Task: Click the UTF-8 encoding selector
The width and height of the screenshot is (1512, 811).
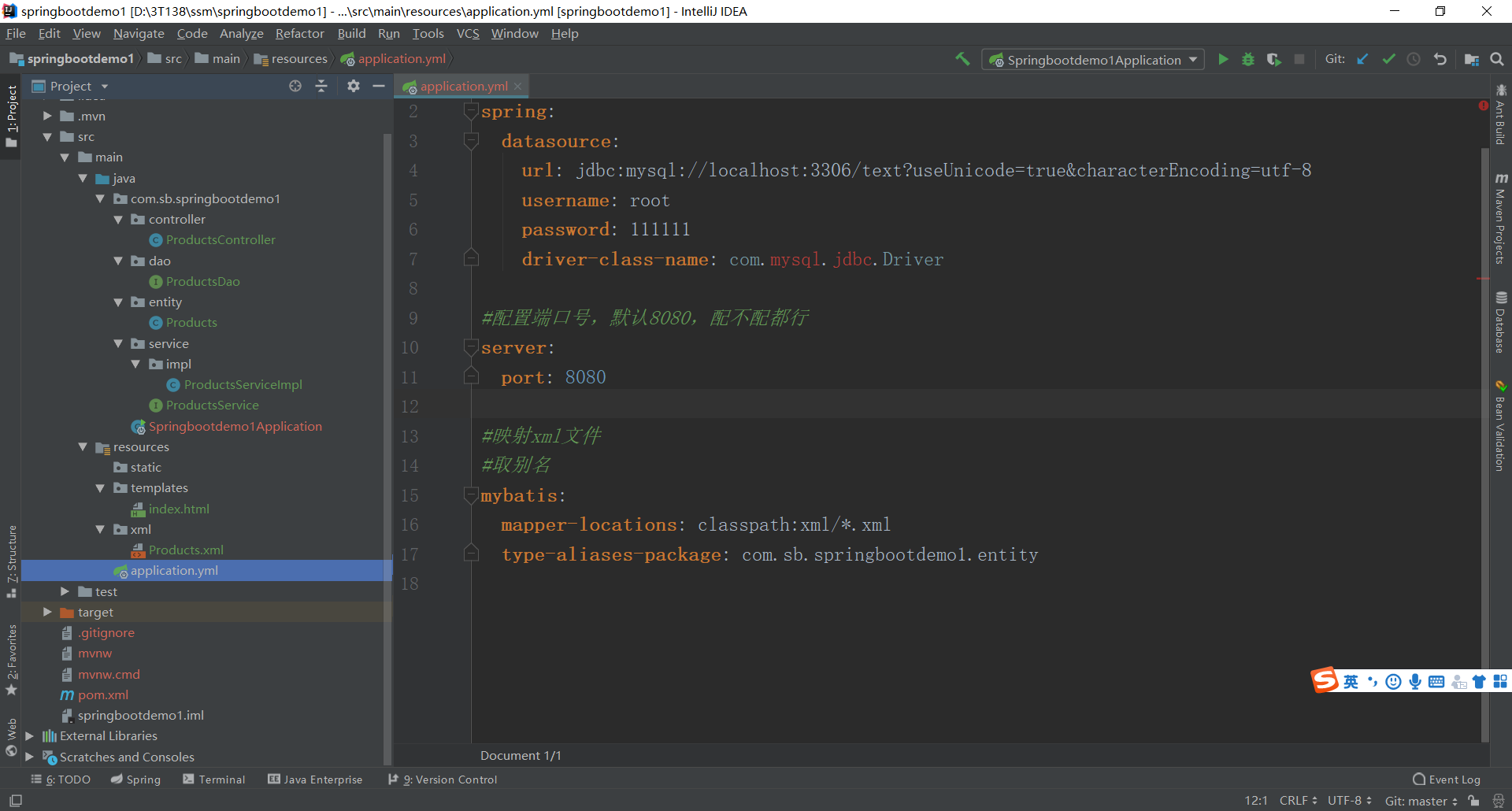Action: pyautogui.click(x=1350, y=801)
